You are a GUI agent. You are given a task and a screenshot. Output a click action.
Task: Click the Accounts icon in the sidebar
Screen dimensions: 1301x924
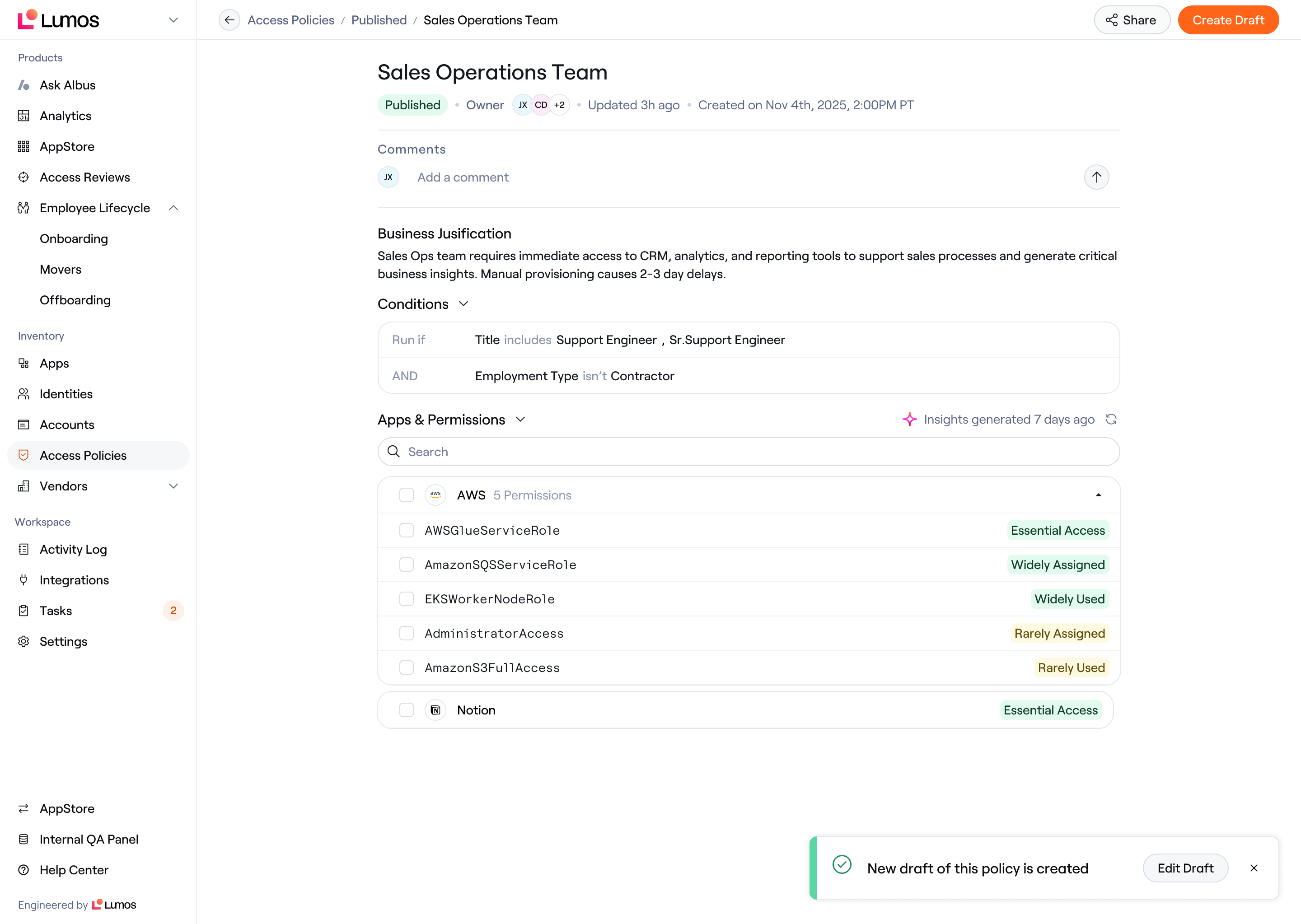click(x=23, y=425)
